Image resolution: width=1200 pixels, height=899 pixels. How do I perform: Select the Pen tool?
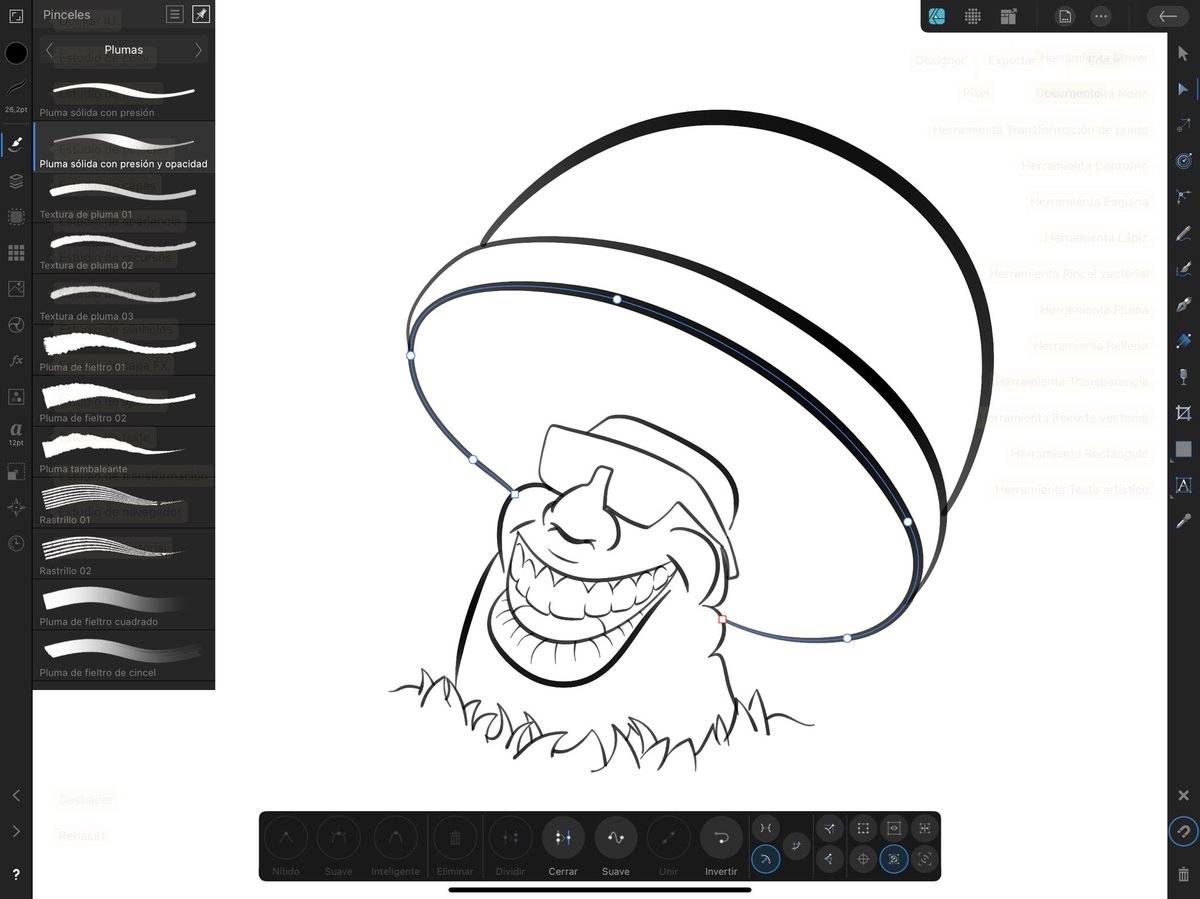point(1184,305)
